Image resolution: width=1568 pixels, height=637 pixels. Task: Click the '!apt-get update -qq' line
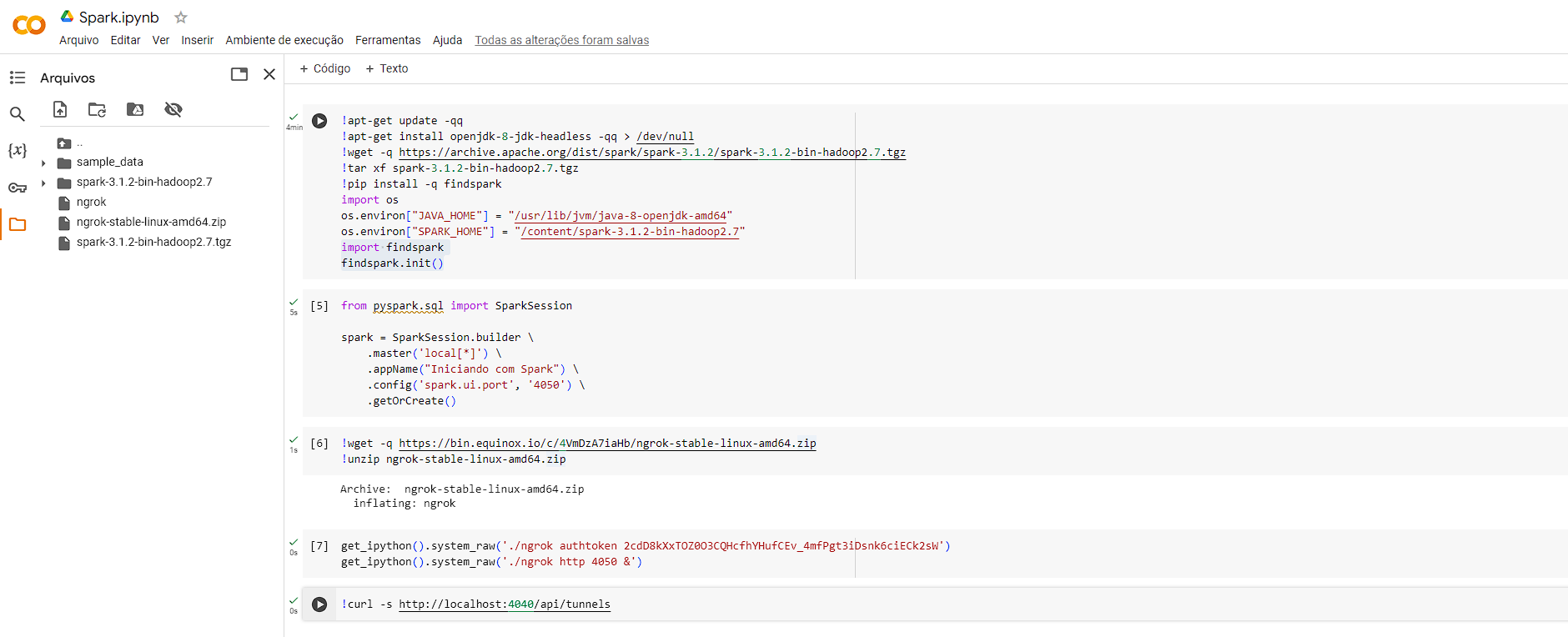(x=402, y=121)
